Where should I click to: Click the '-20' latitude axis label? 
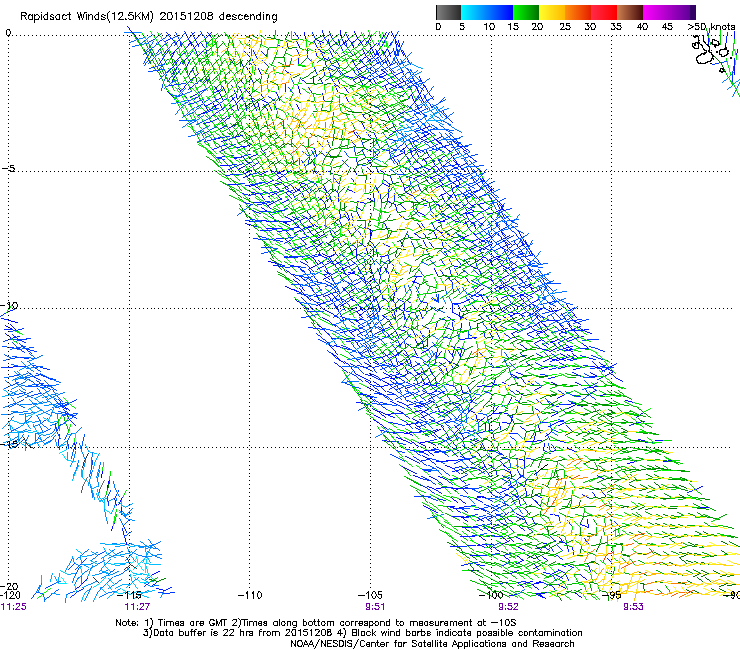[x=9, y=586]
